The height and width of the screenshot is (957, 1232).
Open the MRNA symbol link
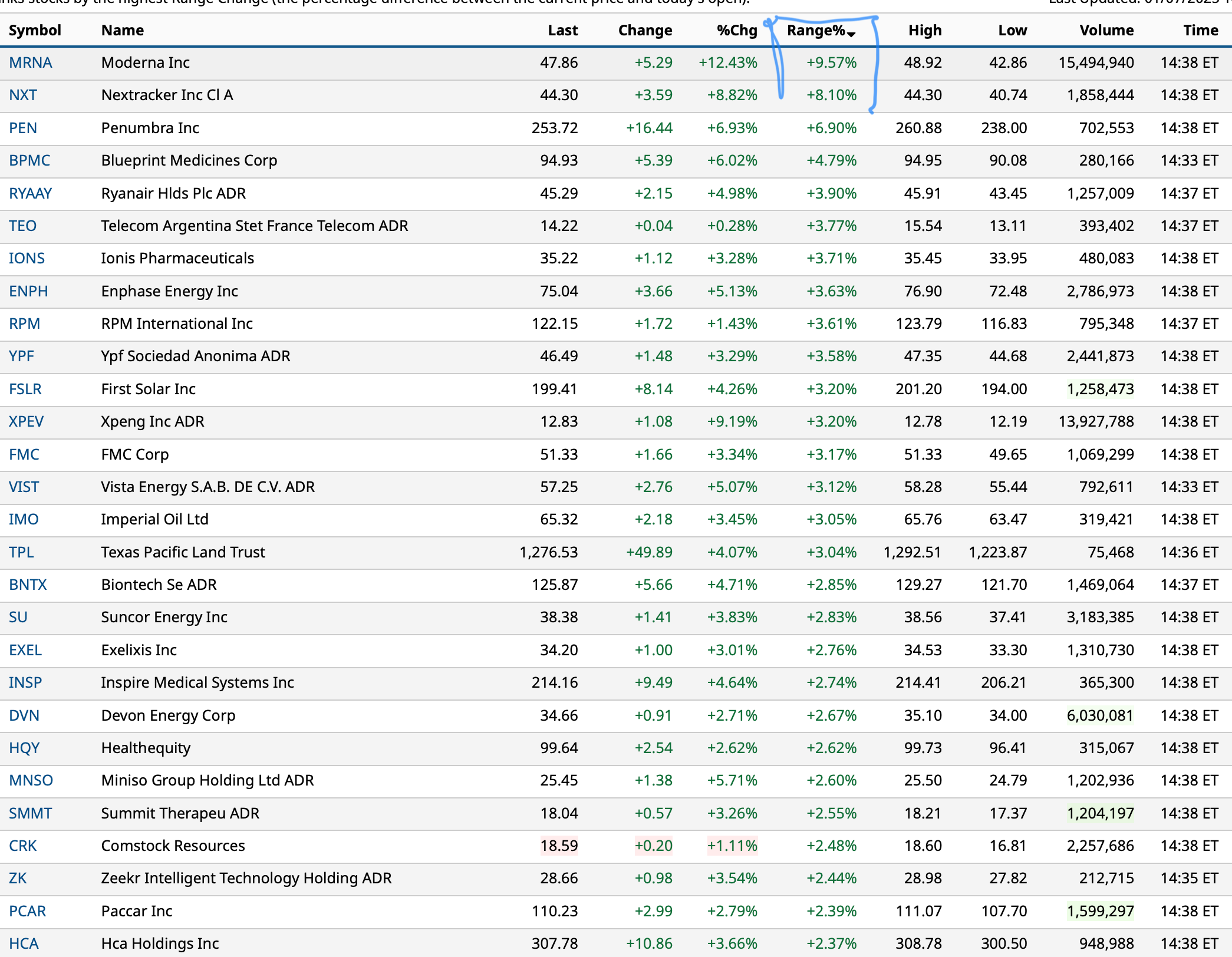coord(31,63)
